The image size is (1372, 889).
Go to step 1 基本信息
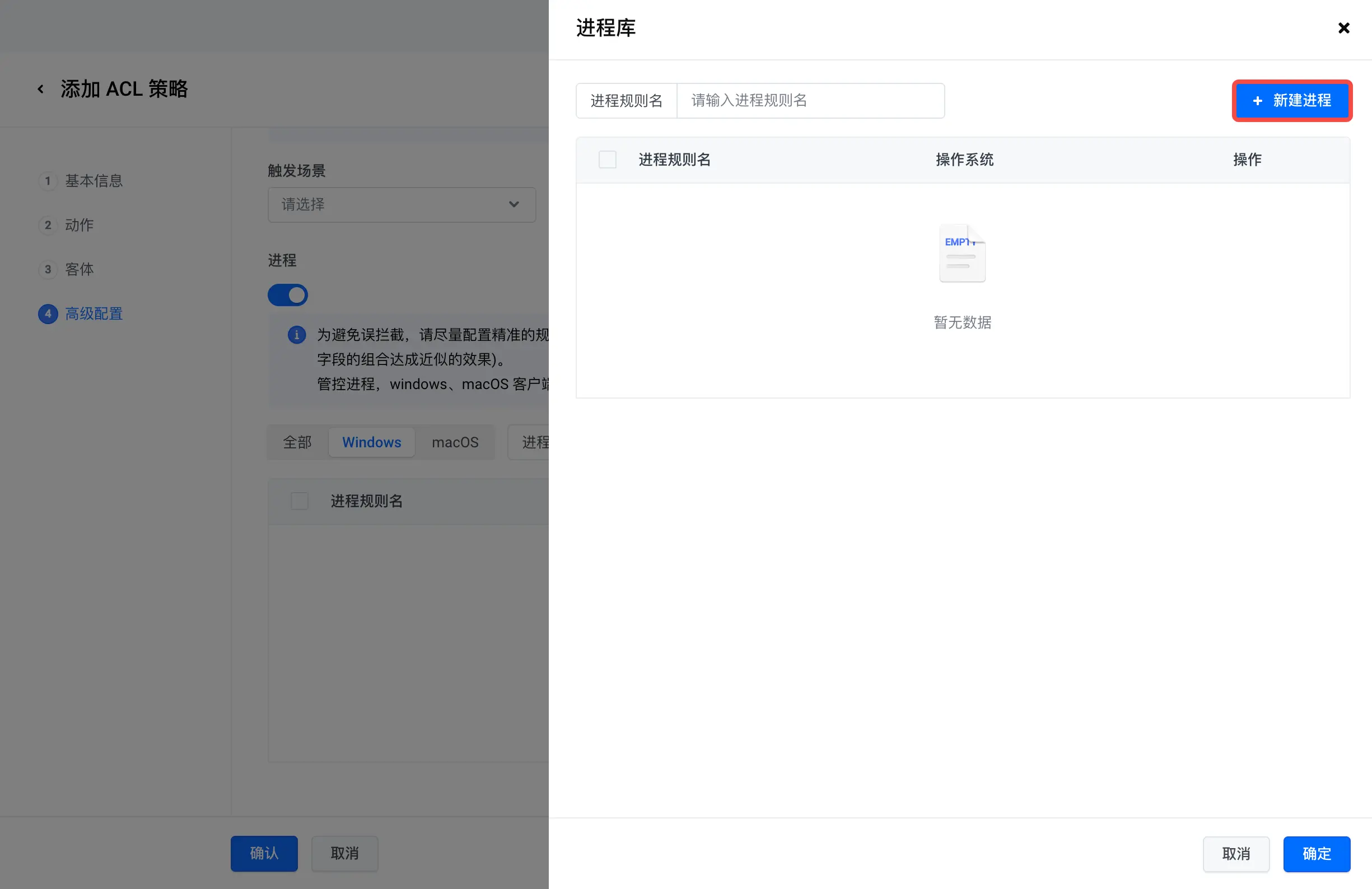point(81,181)
